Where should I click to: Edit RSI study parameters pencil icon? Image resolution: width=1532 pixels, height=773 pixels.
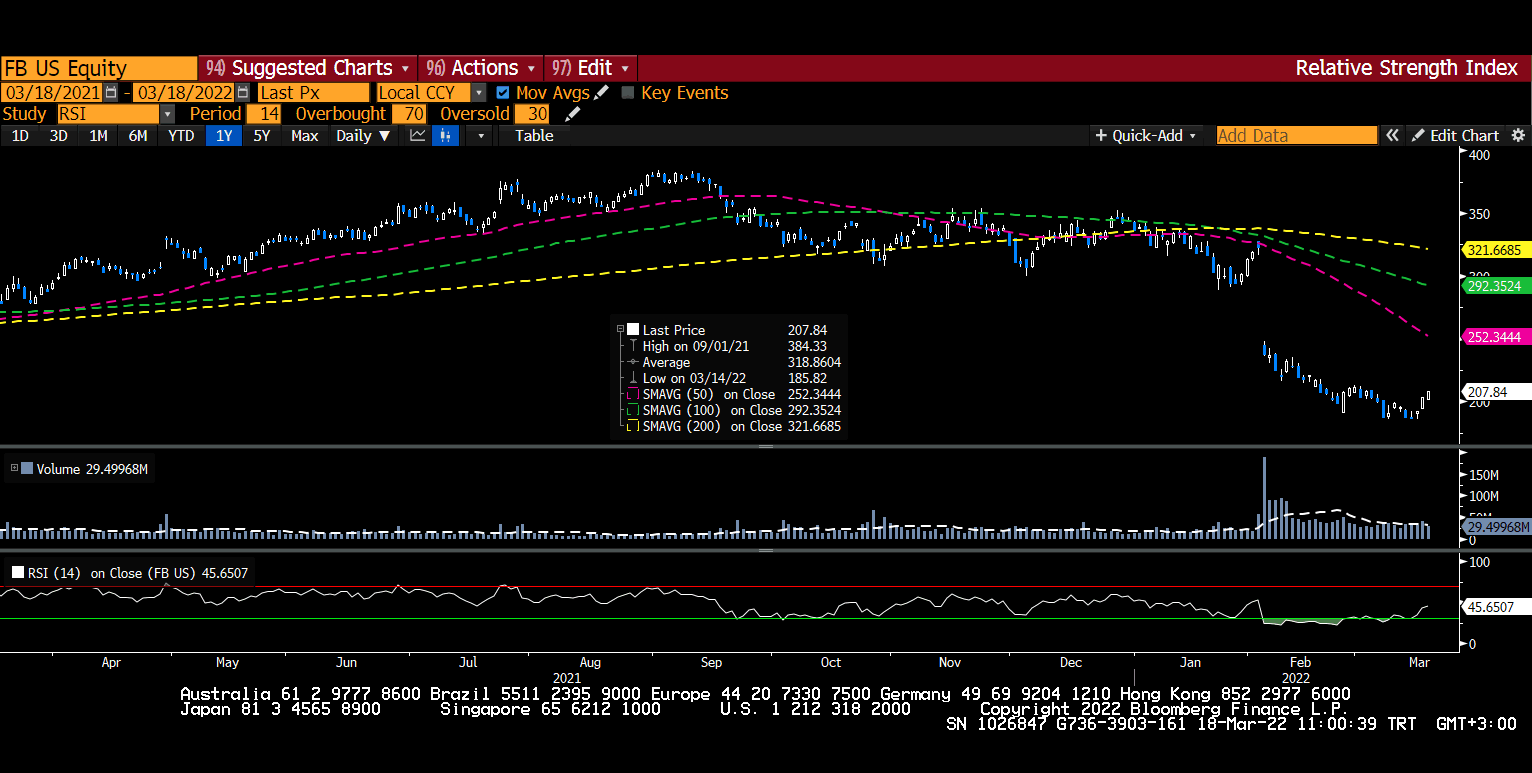point(572,114)
